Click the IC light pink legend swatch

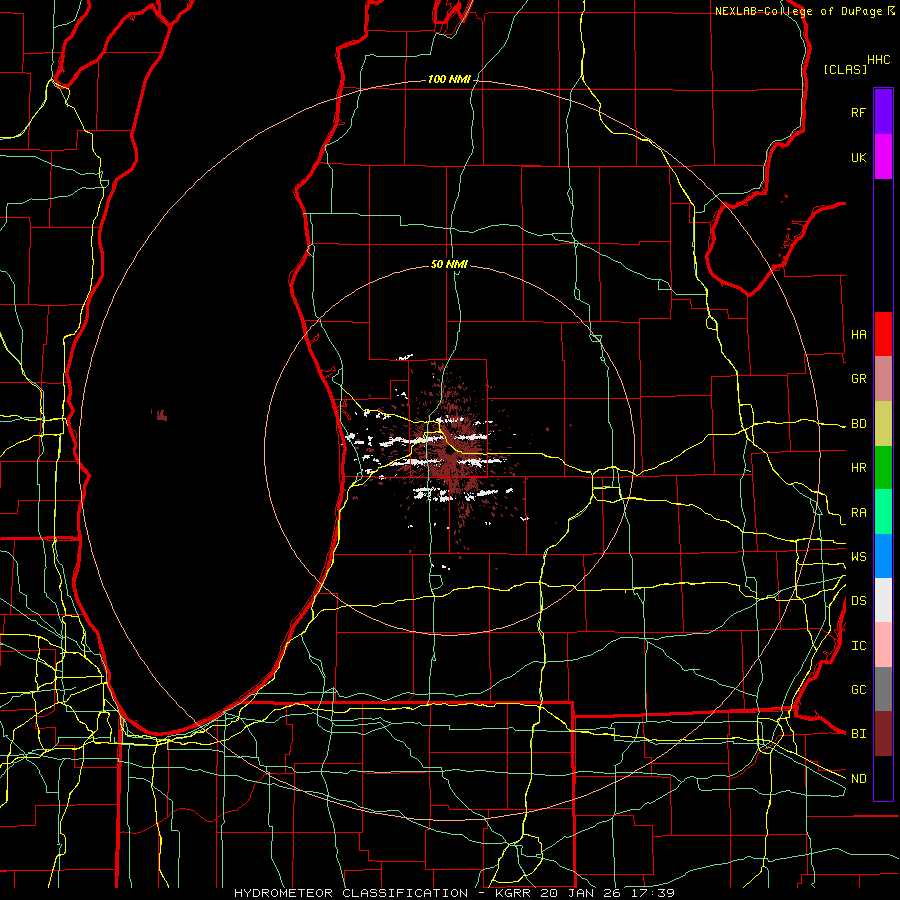point(883,645)
